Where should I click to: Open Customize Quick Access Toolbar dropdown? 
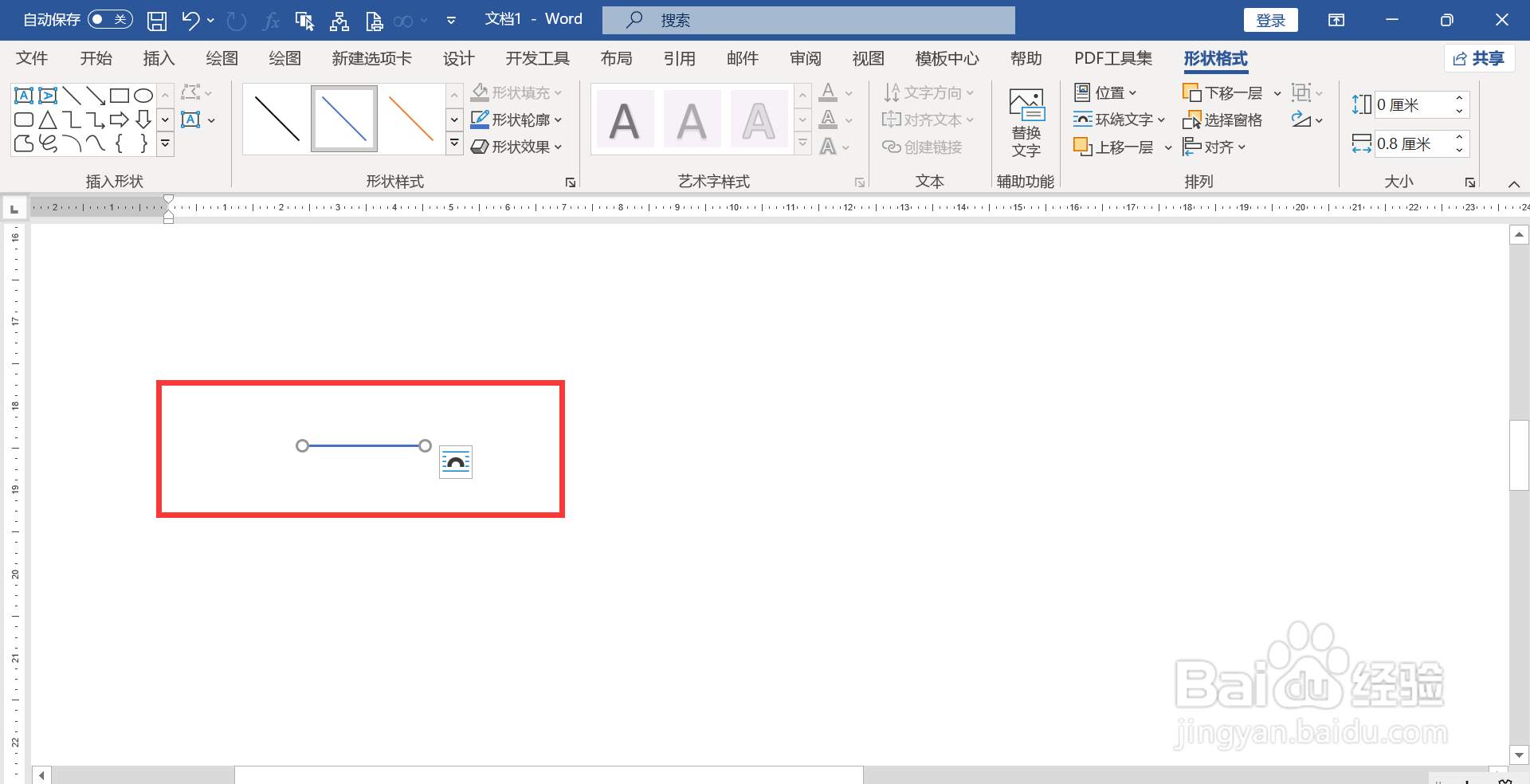coord(451,20)
